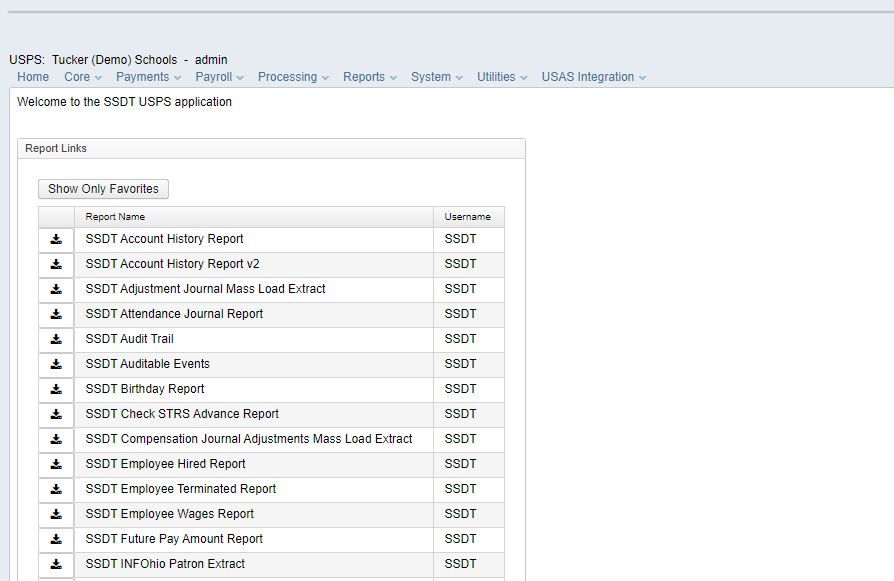Screen dimensions: 894x581
Task: Select the 'SSDT Auditable Events' entry
Action: (148, 364)
